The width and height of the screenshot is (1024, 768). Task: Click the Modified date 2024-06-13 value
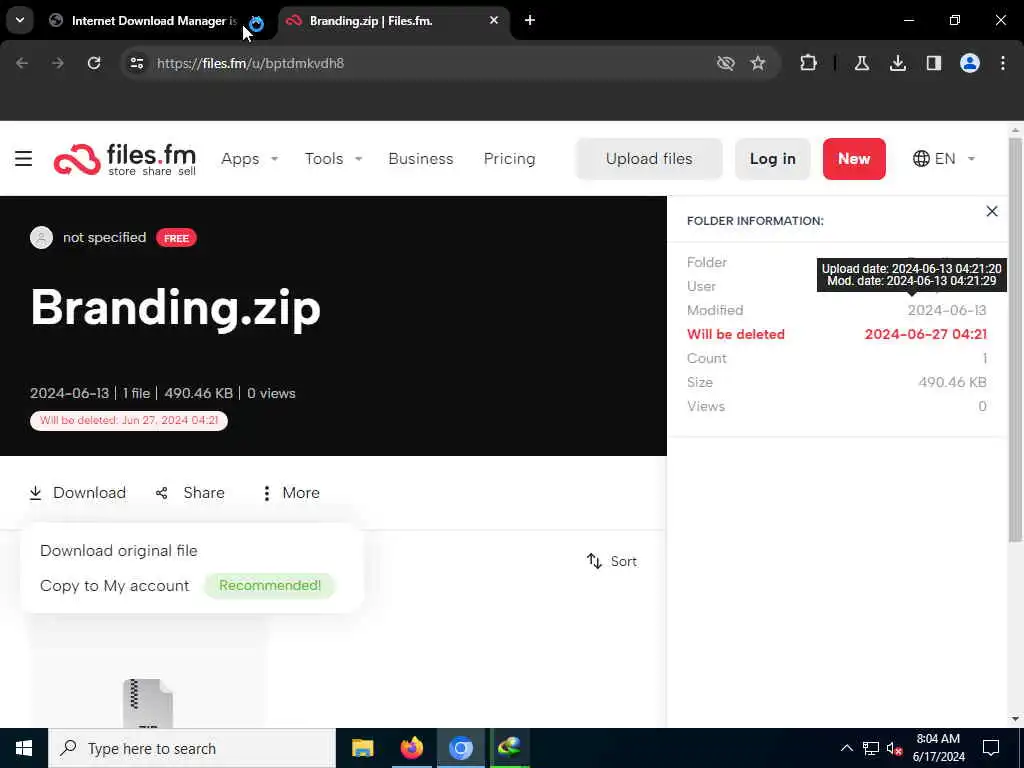coord(946,310)
